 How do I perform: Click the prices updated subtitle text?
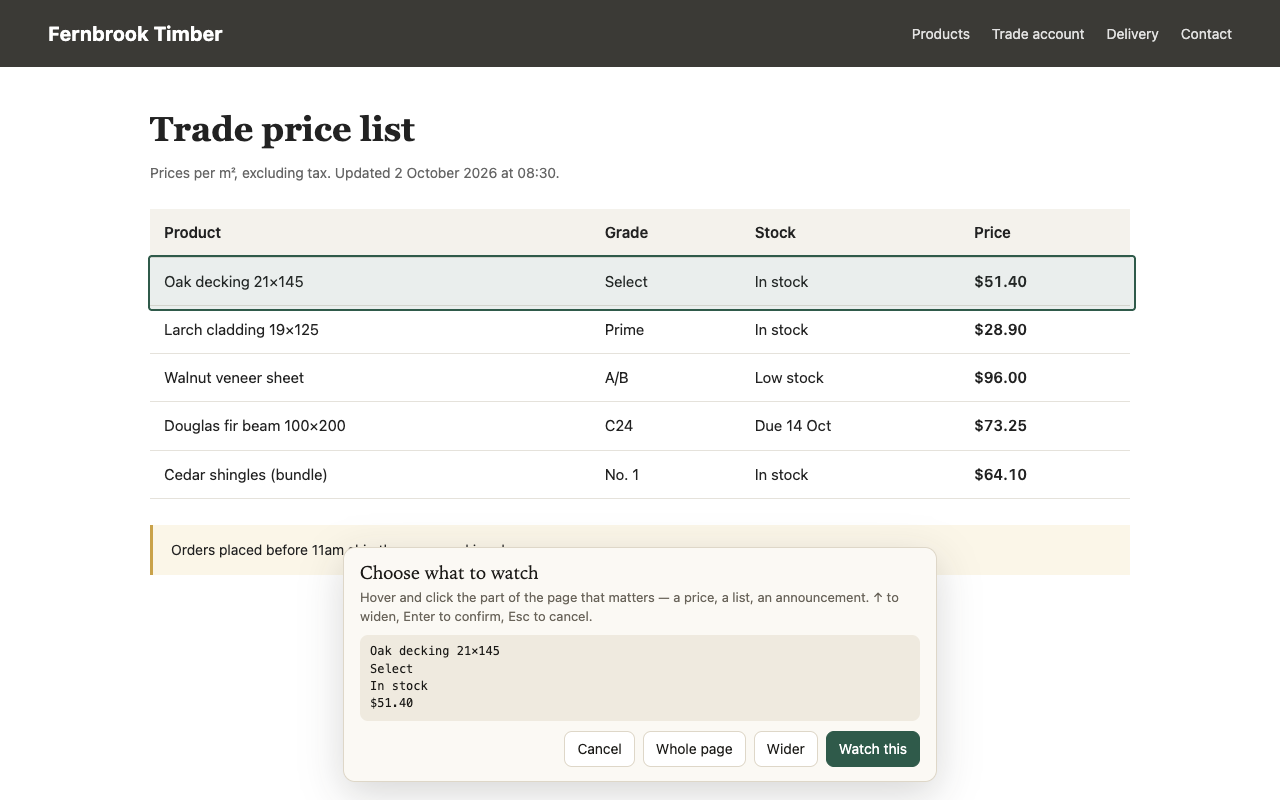tap(355, 173)
